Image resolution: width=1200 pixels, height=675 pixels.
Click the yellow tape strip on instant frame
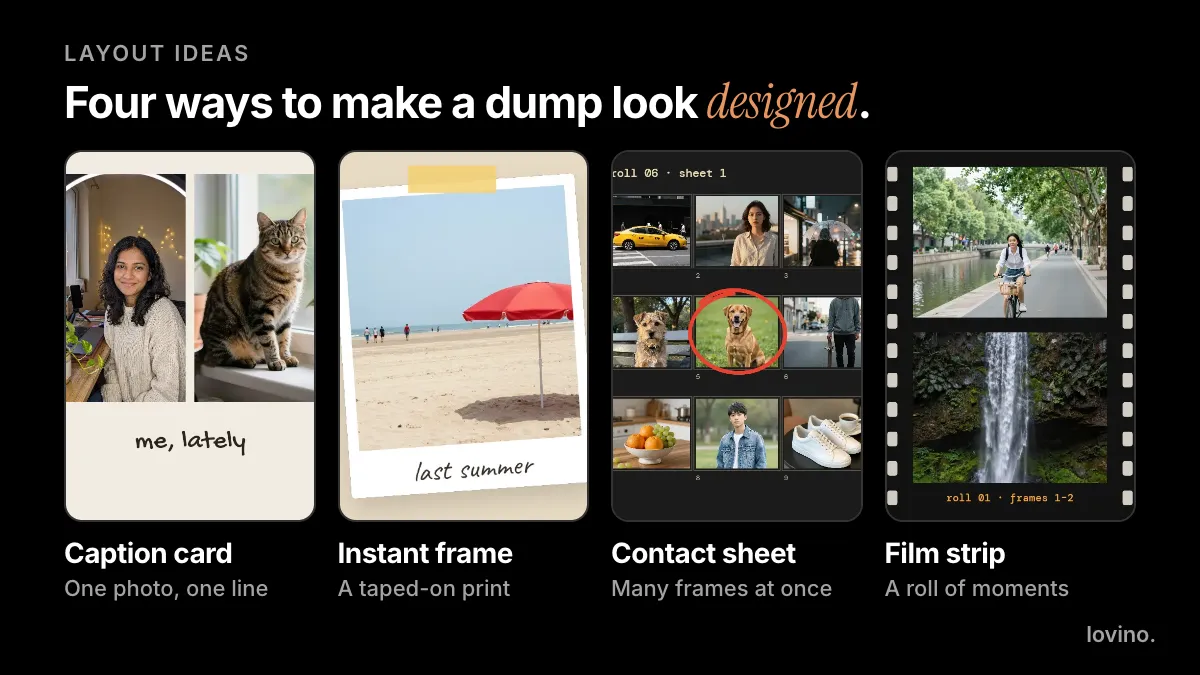pos(452,179)
